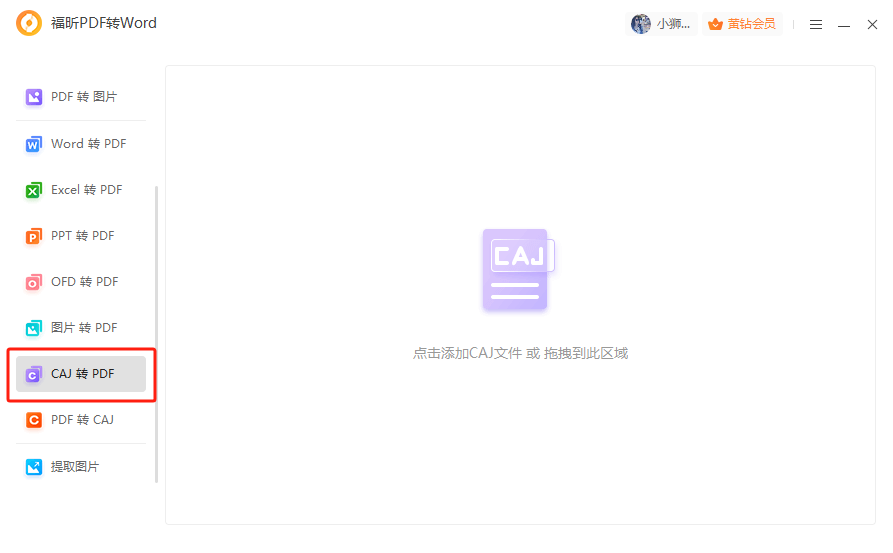The width and height of the screenshot is (893, 553).
Task: Click the 图片 转 PDF icon
Action: (34, 328)
